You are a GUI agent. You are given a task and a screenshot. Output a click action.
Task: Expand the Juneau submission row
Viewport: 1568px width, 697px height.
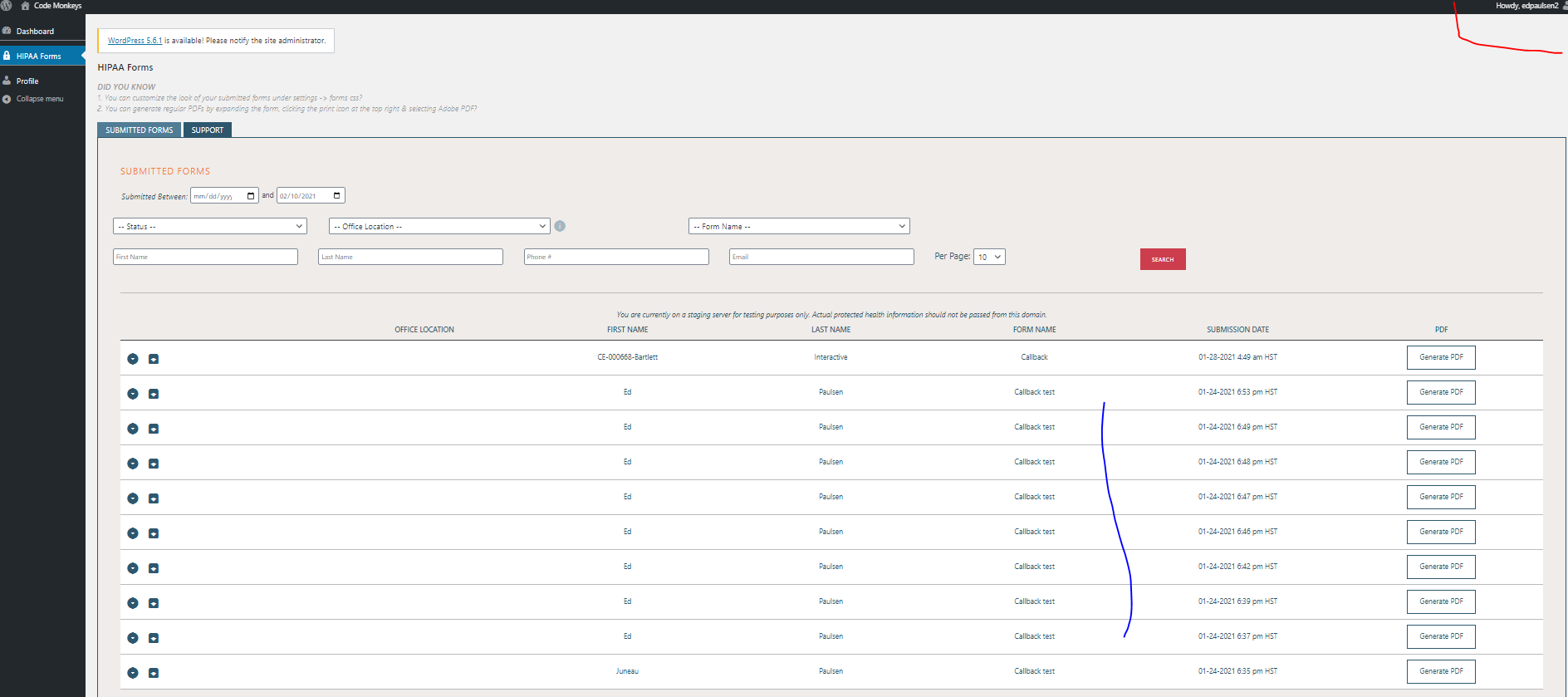(x=133, y=673)
